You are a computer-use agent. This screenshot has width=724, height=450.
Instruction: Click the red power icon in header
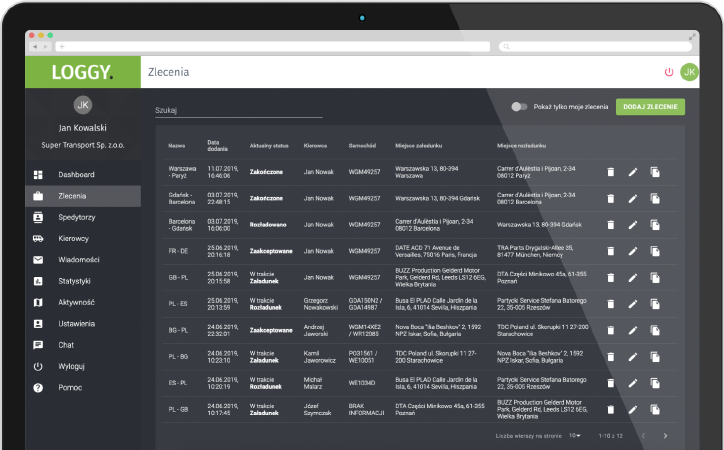pos(669,72)
